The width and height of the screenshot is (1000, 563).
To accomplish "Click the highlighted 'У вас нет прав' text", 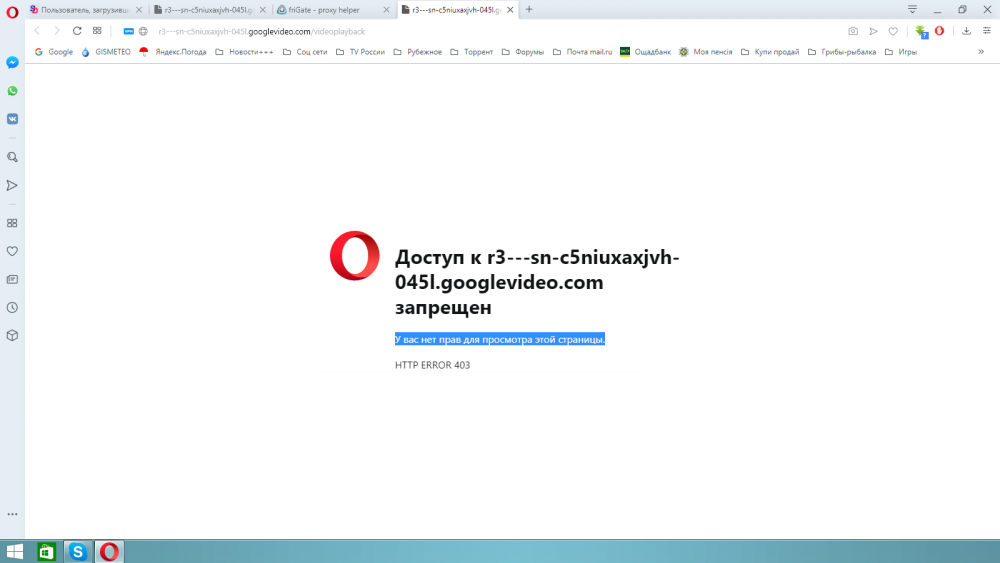I will [x=499, y=339].
